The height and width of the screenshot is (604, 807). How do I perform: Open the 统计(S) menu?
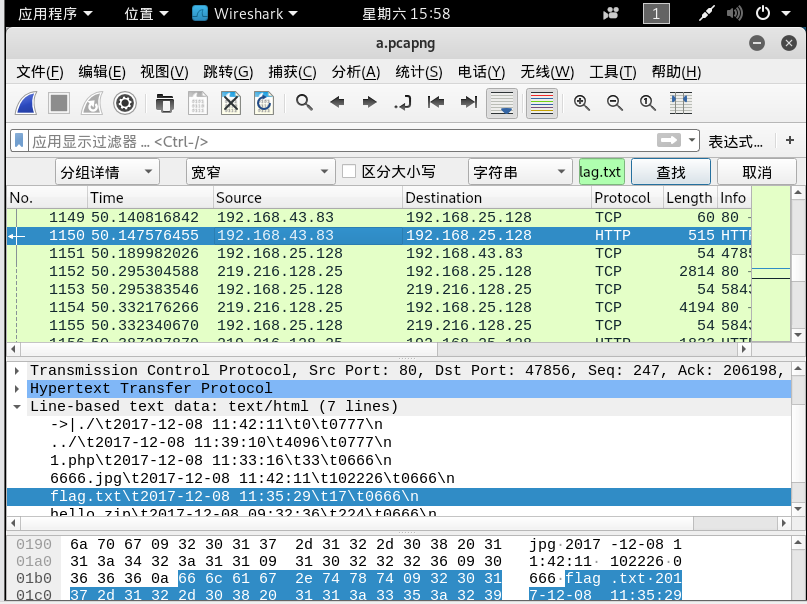[x=418, y=72]
